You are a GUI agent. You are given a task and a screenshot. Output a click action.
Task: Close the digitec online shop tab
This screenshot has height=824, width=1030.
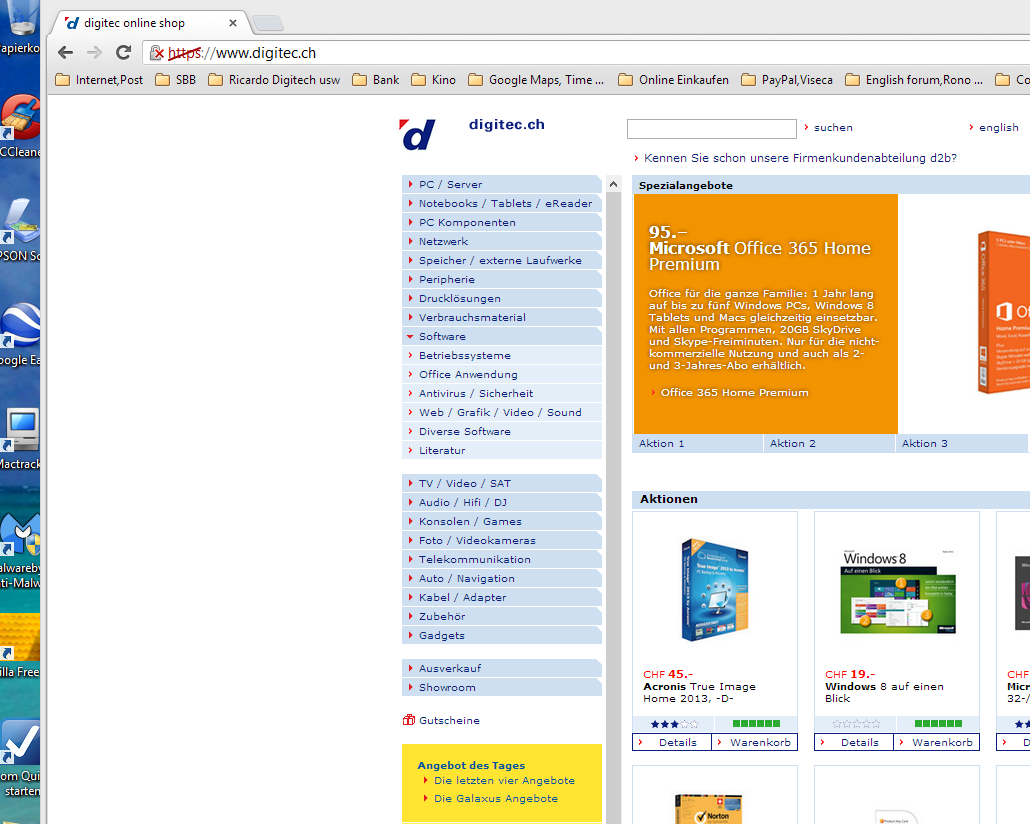pyautogui.click(x=233, y=23)
